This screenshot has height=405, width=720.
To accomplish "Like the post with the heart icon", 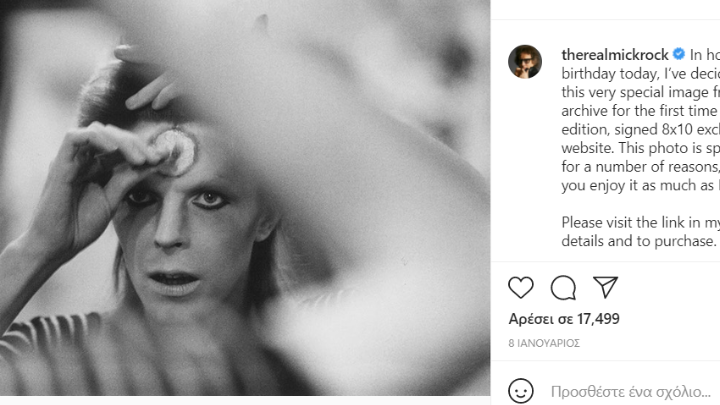I will coord(521,288).
